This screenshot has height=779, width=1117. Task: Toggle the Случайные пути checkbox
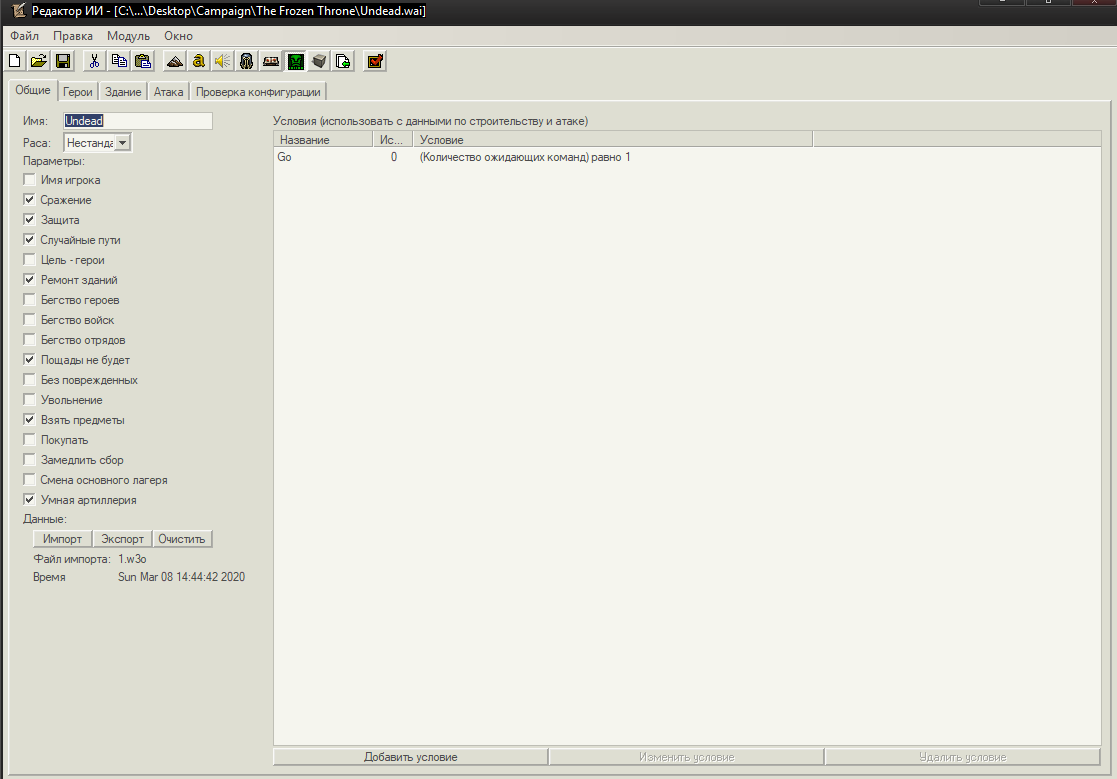[x=29, y=239]
